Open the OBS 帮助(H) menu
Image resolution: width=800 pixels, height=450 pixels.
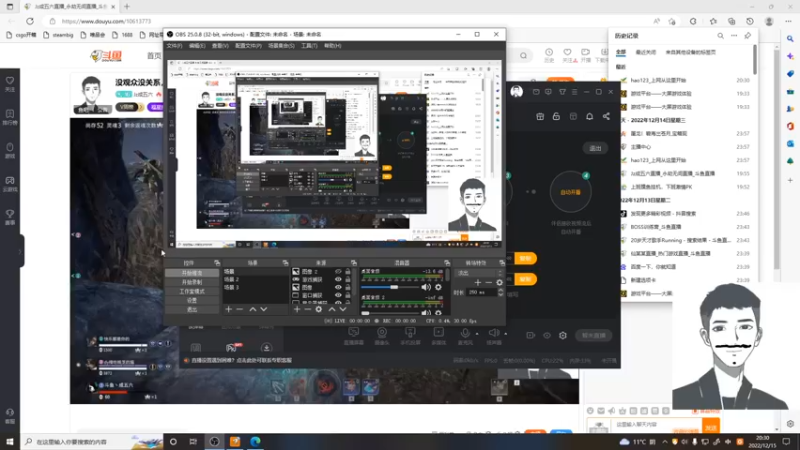pyautogui.click(x=332, y=46)
